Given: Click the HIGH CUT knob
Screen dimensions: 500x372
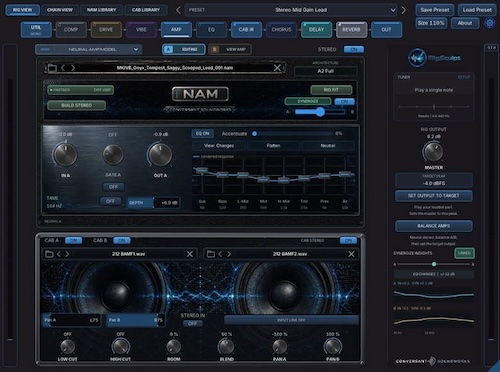Looking at the screenshot, I should click(x=121, y=347).
